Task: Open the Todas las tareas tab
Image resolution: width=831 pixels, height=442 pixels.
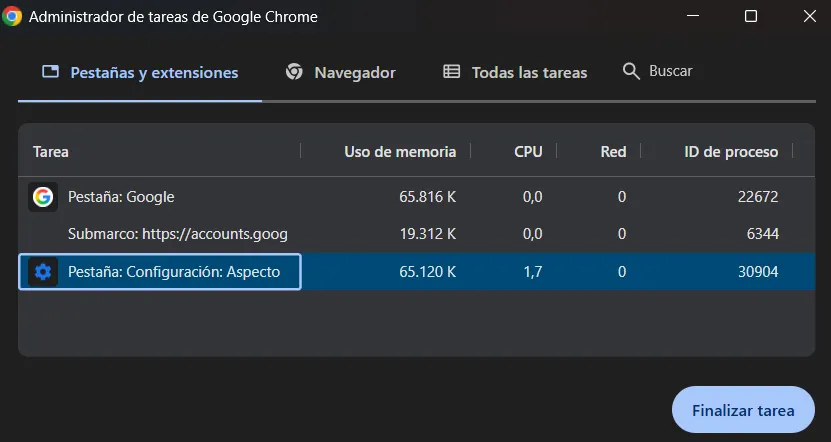Action: (x=515, y=73)
